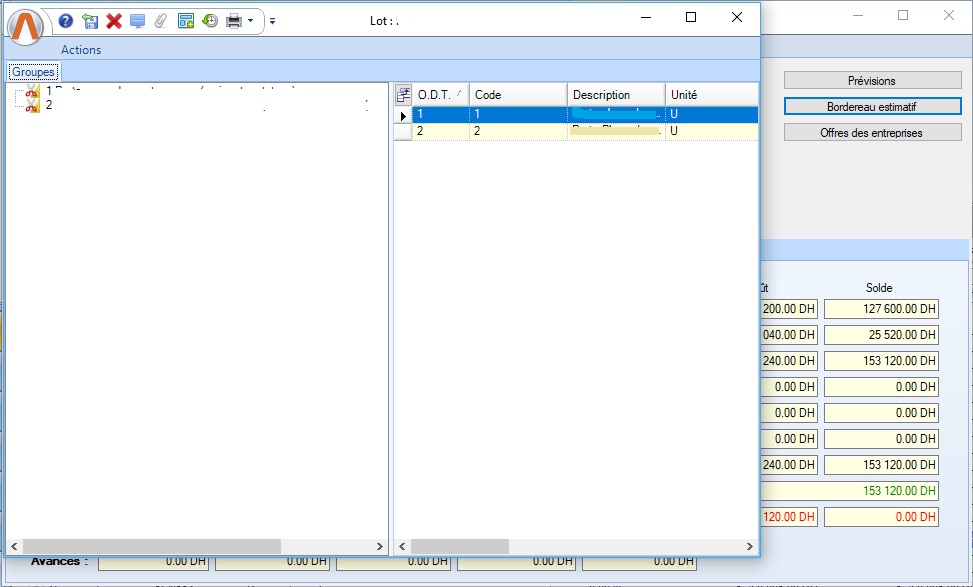The width and height of the screenshot is (973, 587).
Task: Click the red X delete icon
Action: (x=114, y=20)
